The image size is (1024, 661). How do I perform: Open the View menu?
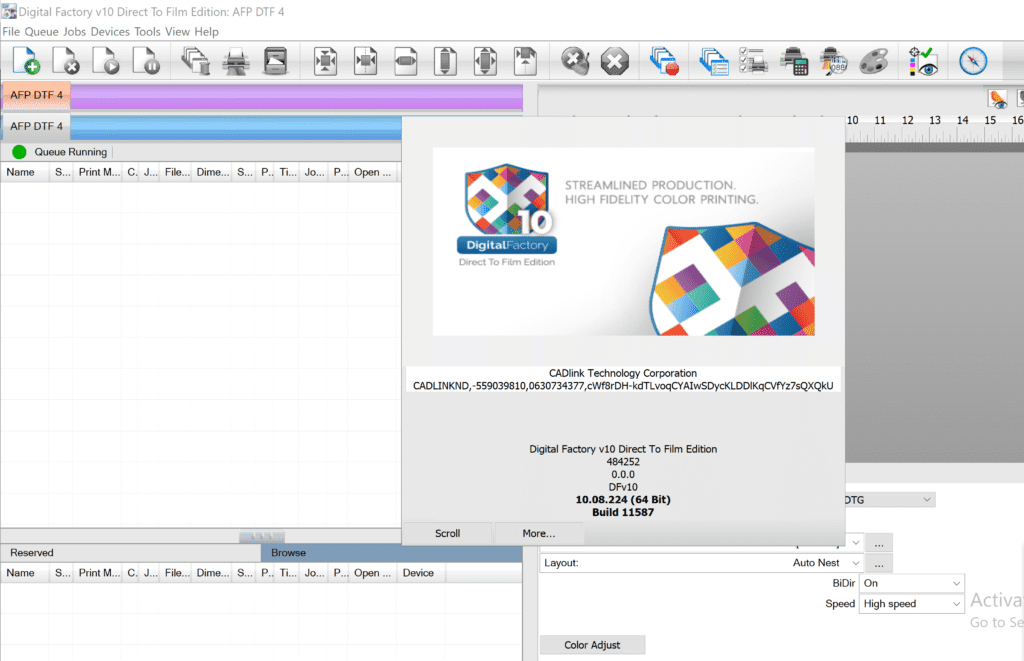177,31
